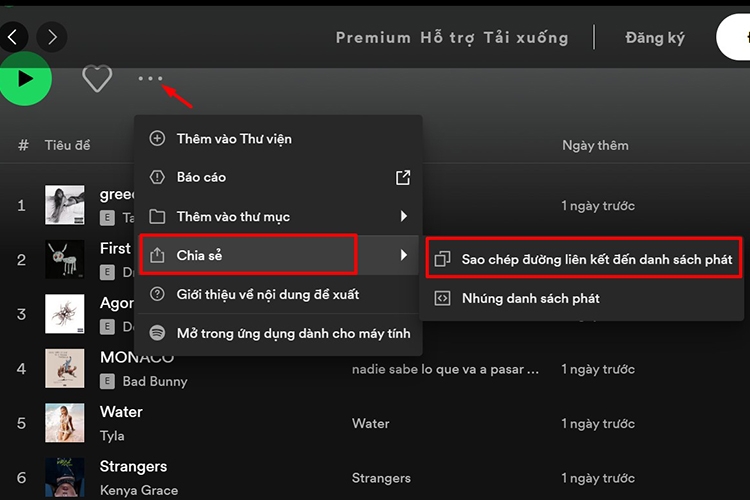Like playlist with the heart icon
Screen dimensions: 750x500
click(97, 78)
